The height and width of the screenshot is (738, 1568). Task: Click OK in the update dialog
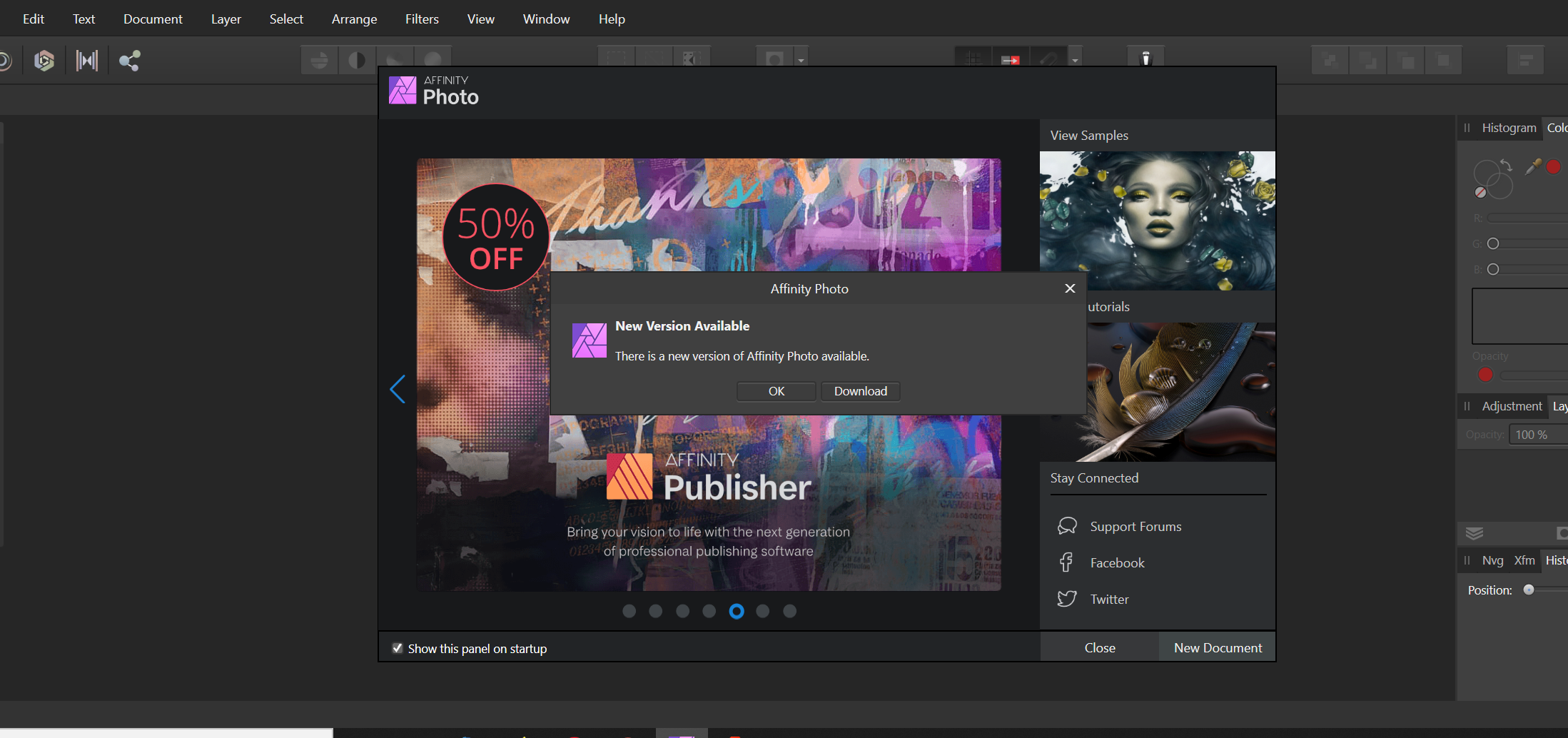pos(777,391)
